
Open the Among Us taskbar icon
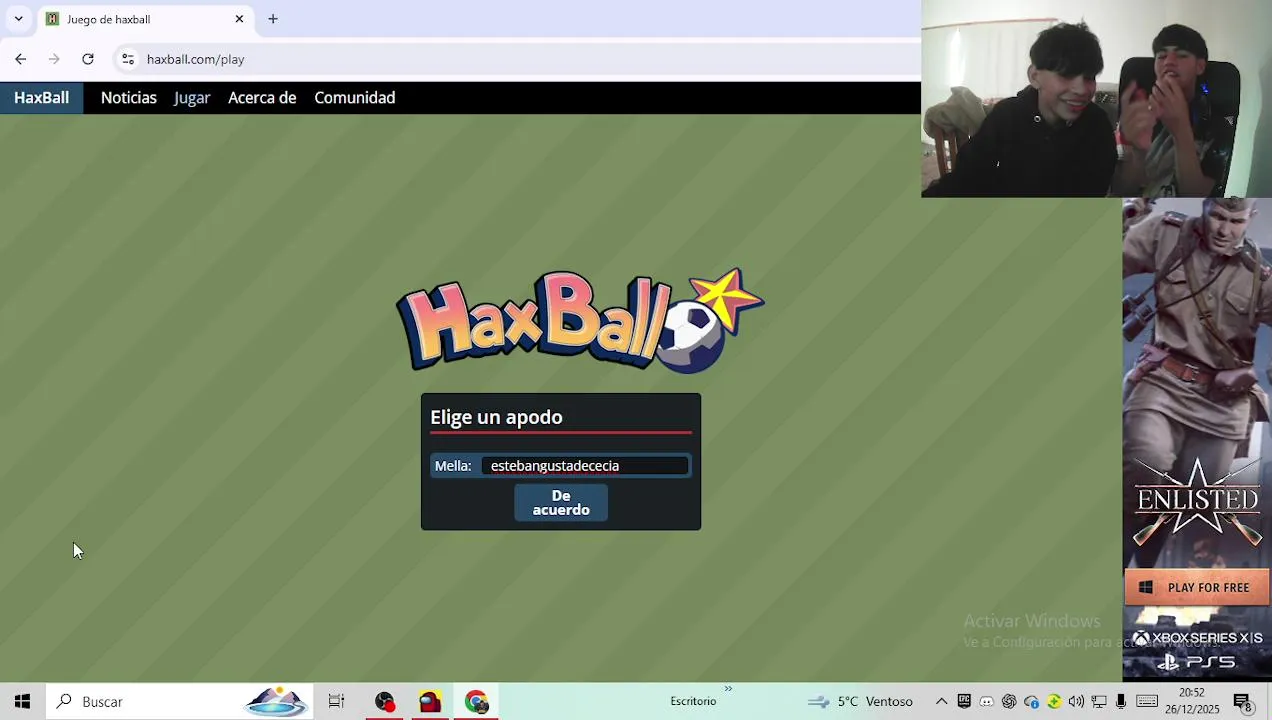(430, 702)
